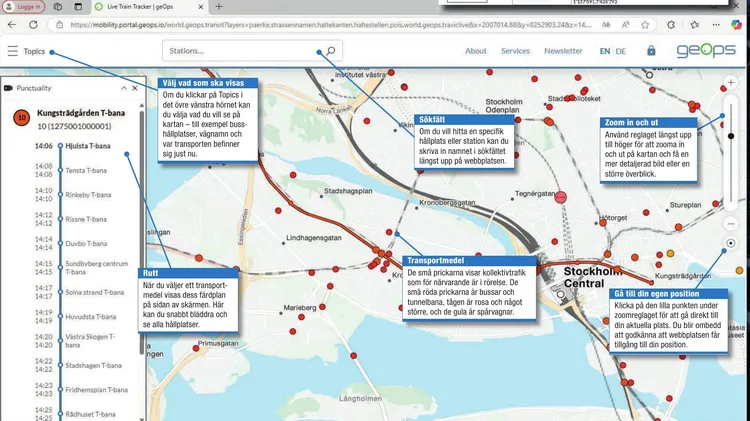Screen dimensions: 750x421
Task: Click the padlock icon in header
Action: click(x=651, y=51)
